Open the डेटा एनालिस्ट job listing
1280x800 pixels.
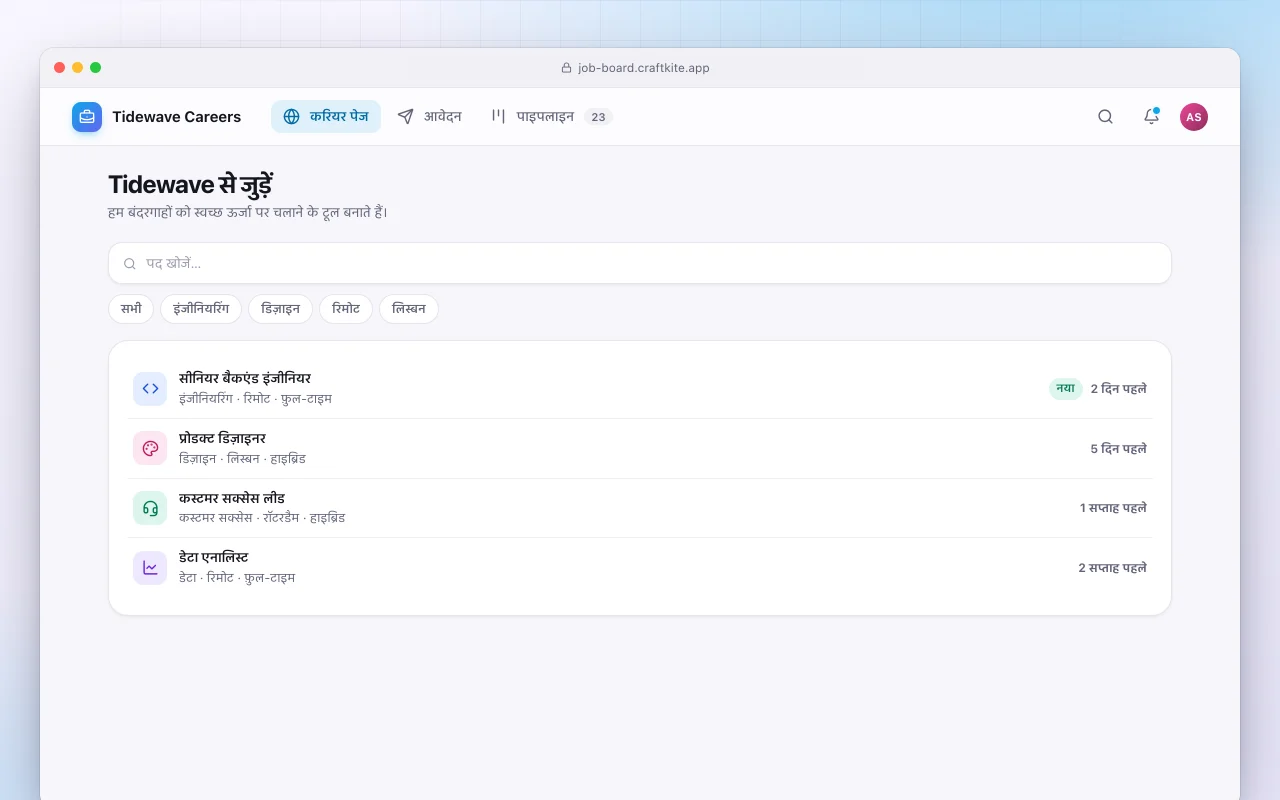click(640, 568)
